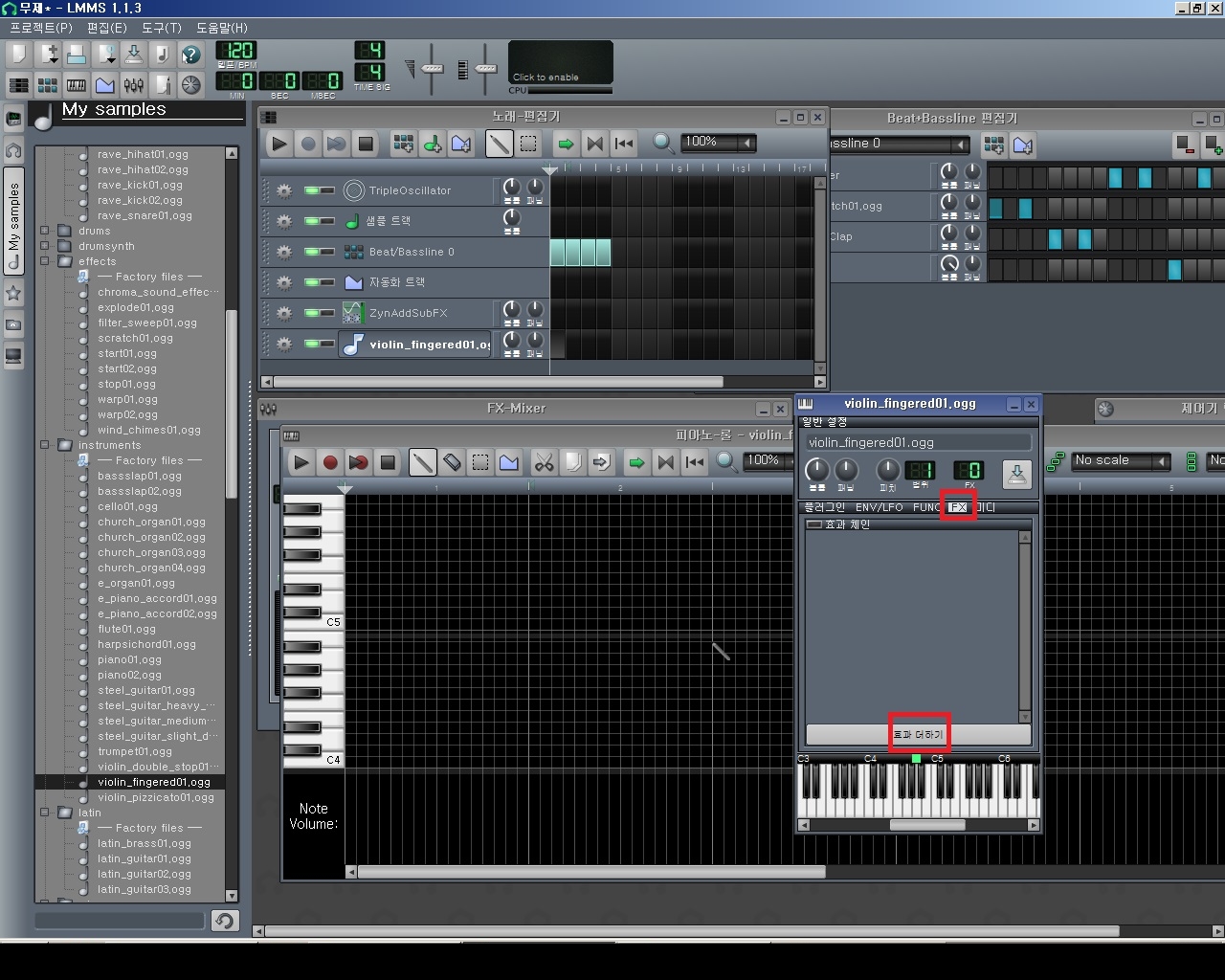Screen dimensions: 1225x980
Task: Create a new project from main toolbar
Action: (18, 55)
